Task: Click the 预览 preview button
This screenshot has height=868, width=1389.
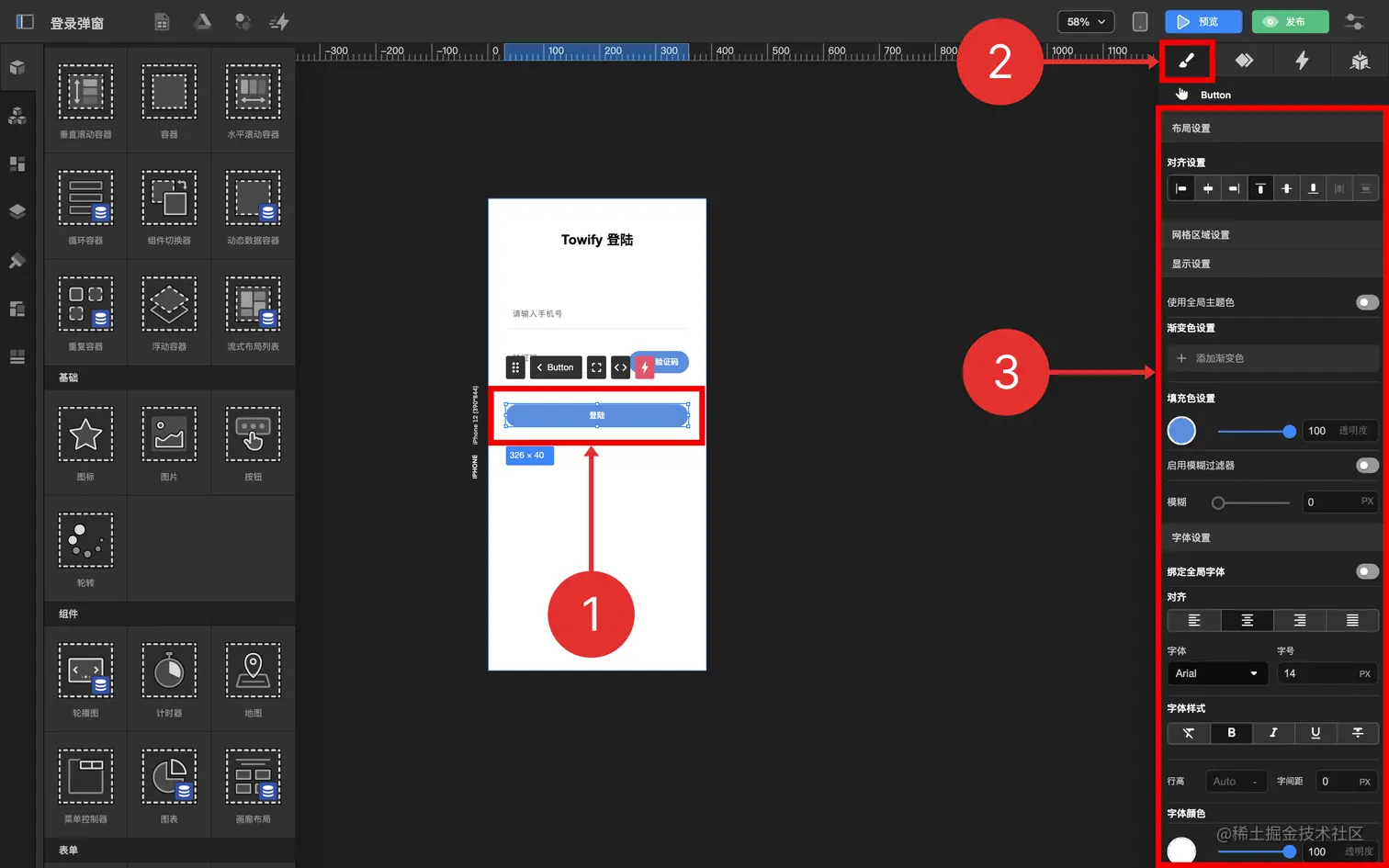Action: tap(1203, 22)
